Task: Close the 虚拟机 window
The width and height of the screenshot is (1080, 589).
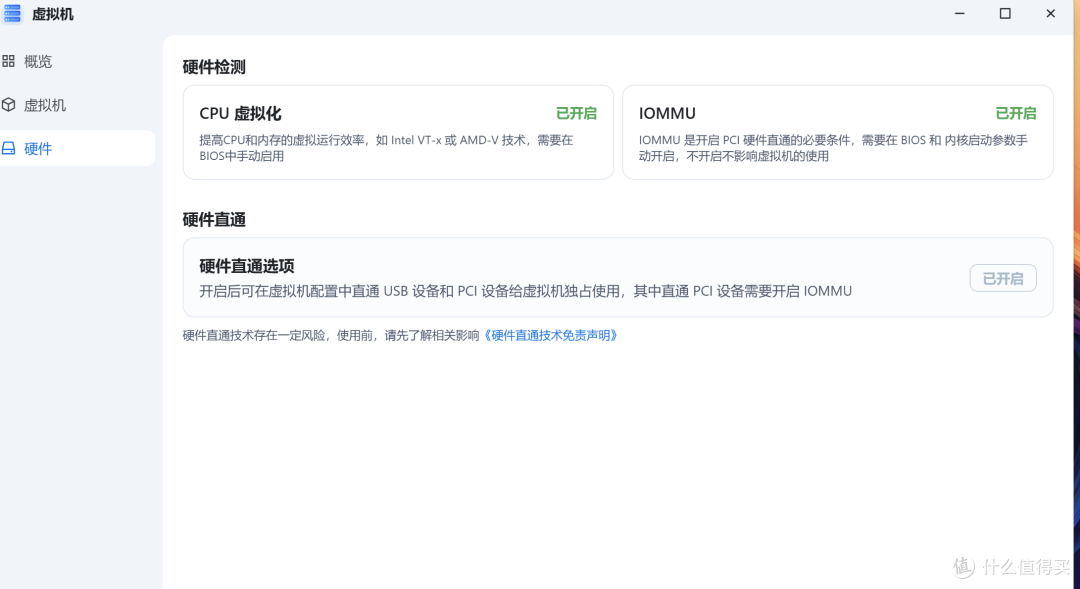Action: click(1050, 14)
